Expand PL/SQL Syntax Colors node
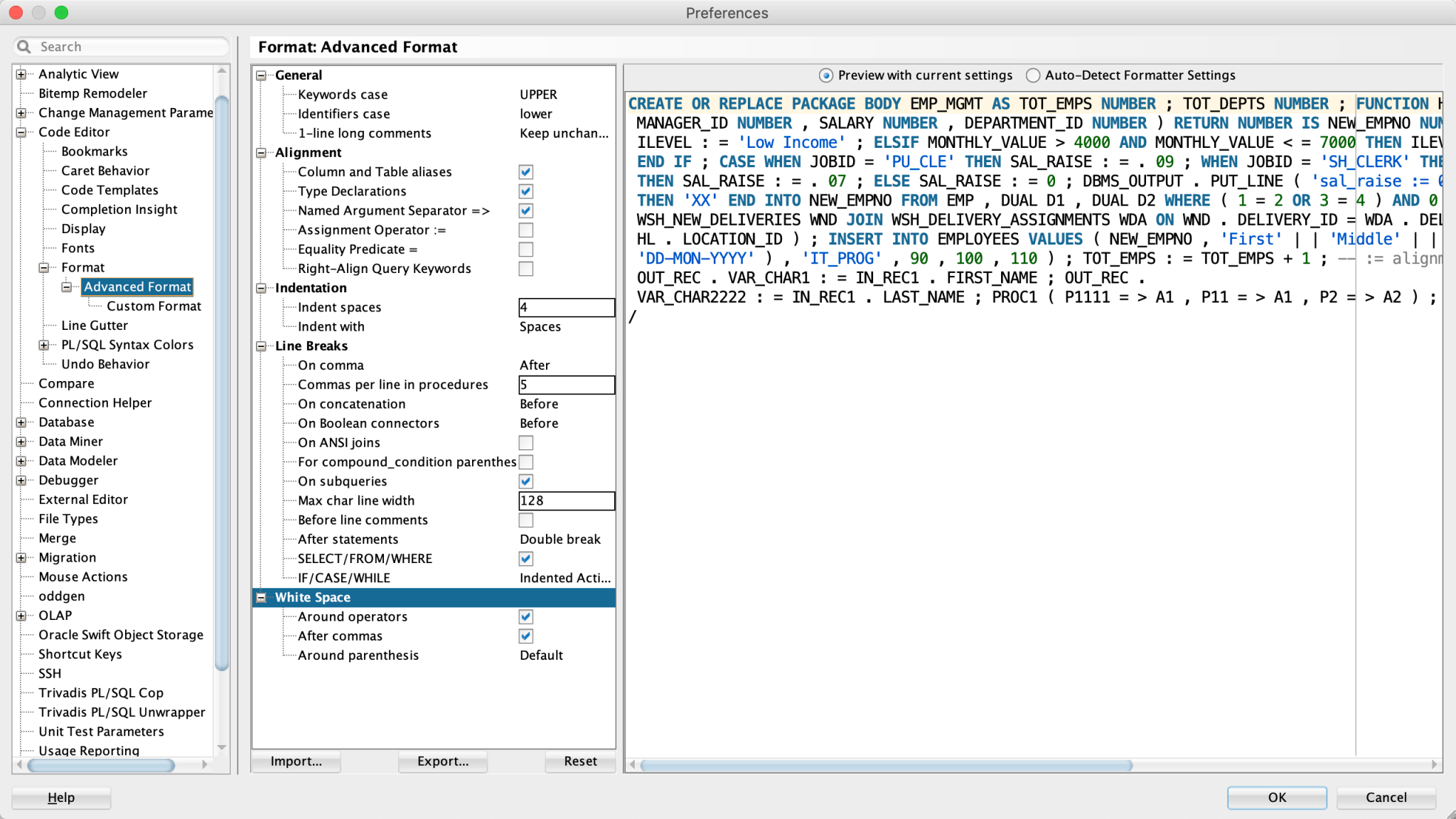 pos(45,344)
